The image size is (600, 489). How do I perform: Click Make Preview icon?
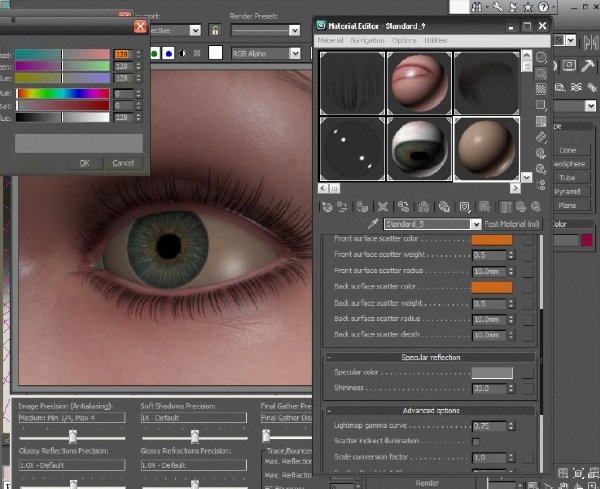541,137
